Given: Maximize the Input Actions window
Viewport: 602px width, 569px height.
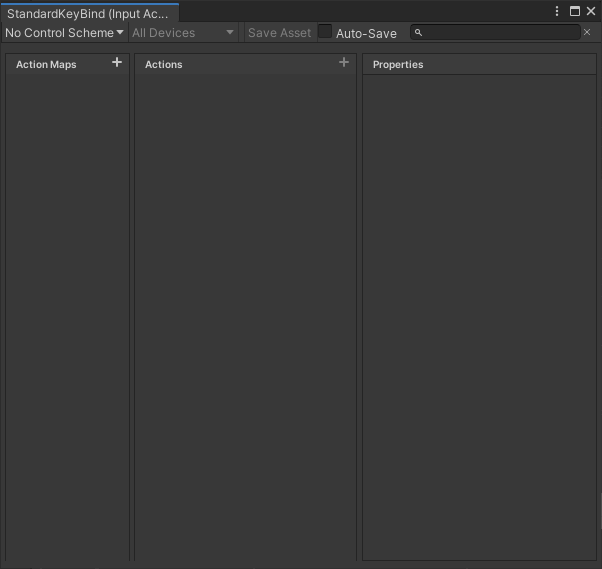Looking at the screenshot, I should pyautogui.click(x=575, y=11).
